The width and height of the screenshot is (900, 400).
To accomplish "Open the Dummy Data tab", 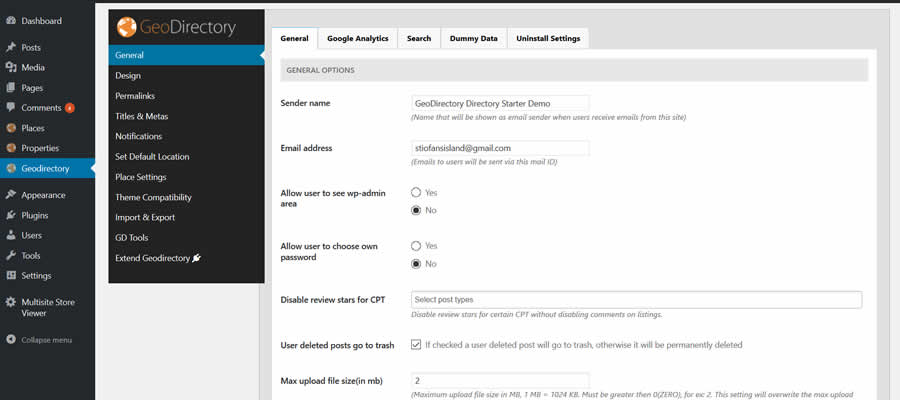I will coord(474,38).
